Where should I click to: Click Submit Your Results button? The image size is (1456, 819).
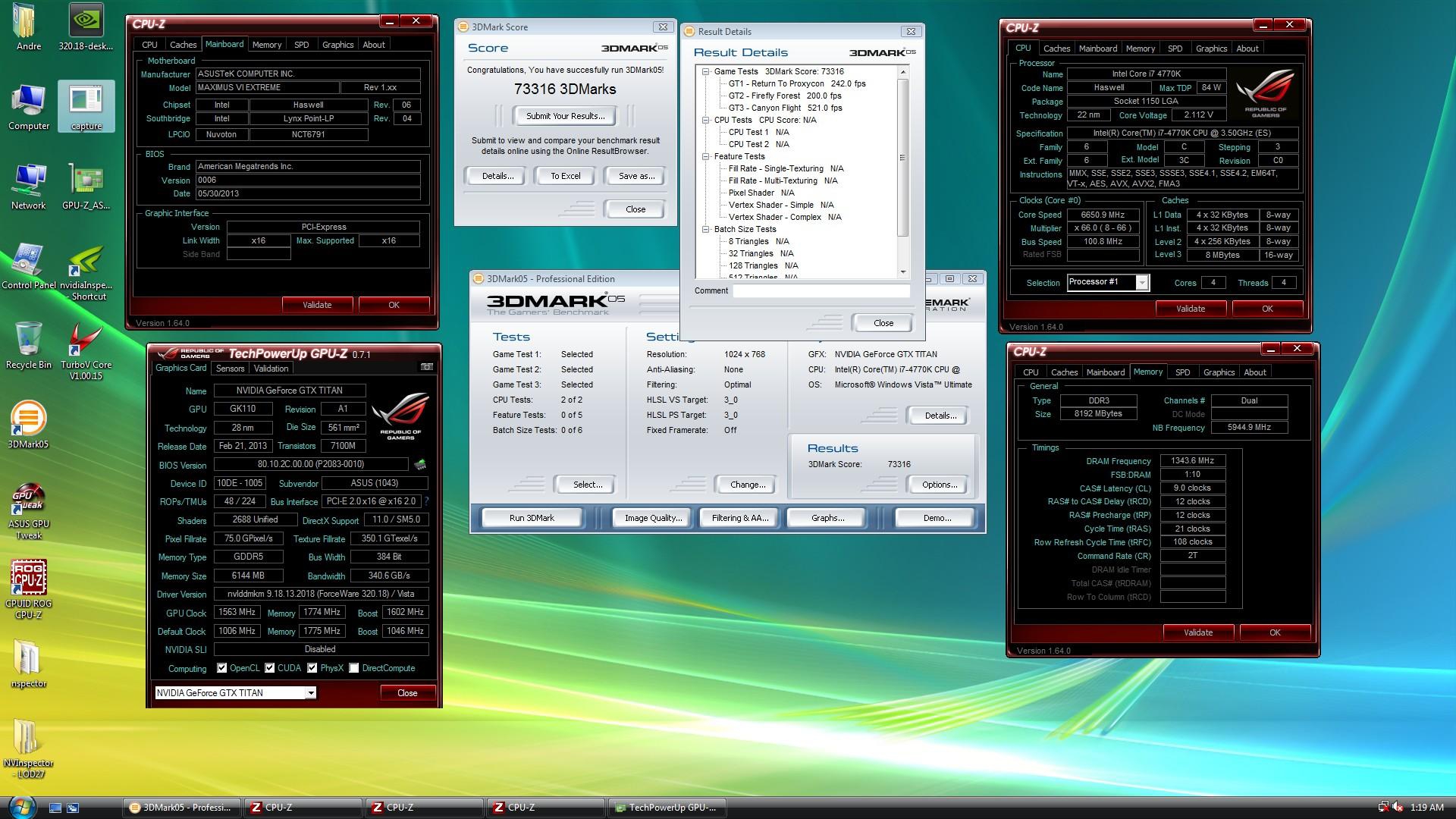pyautogui.click(x=566, y=116)
